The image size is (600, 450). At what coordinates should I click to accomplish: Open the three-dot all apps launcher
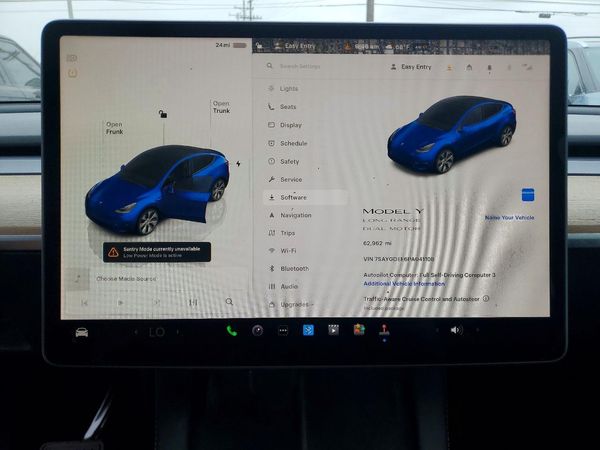click(x=283, y=330)
